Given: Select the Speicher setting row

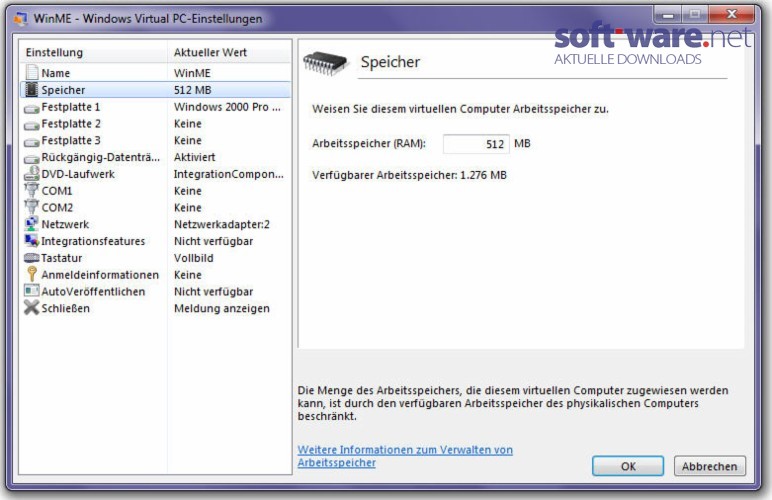Looking at the screenshot, I should pyautogui.click(x=155, y=90).
